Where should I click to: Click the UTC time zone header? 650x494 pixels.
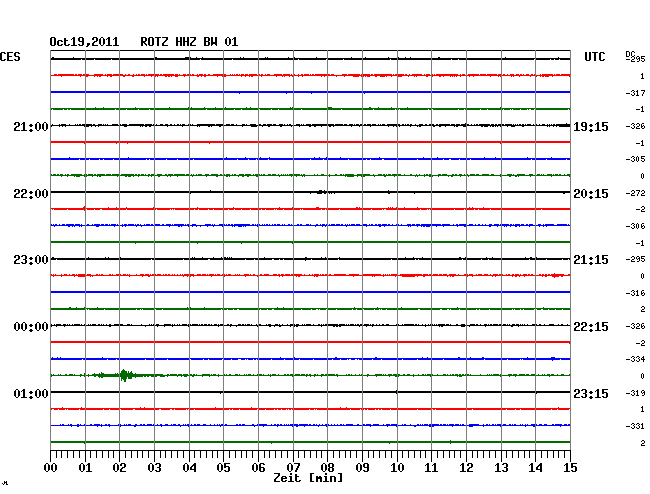[594, 57]
